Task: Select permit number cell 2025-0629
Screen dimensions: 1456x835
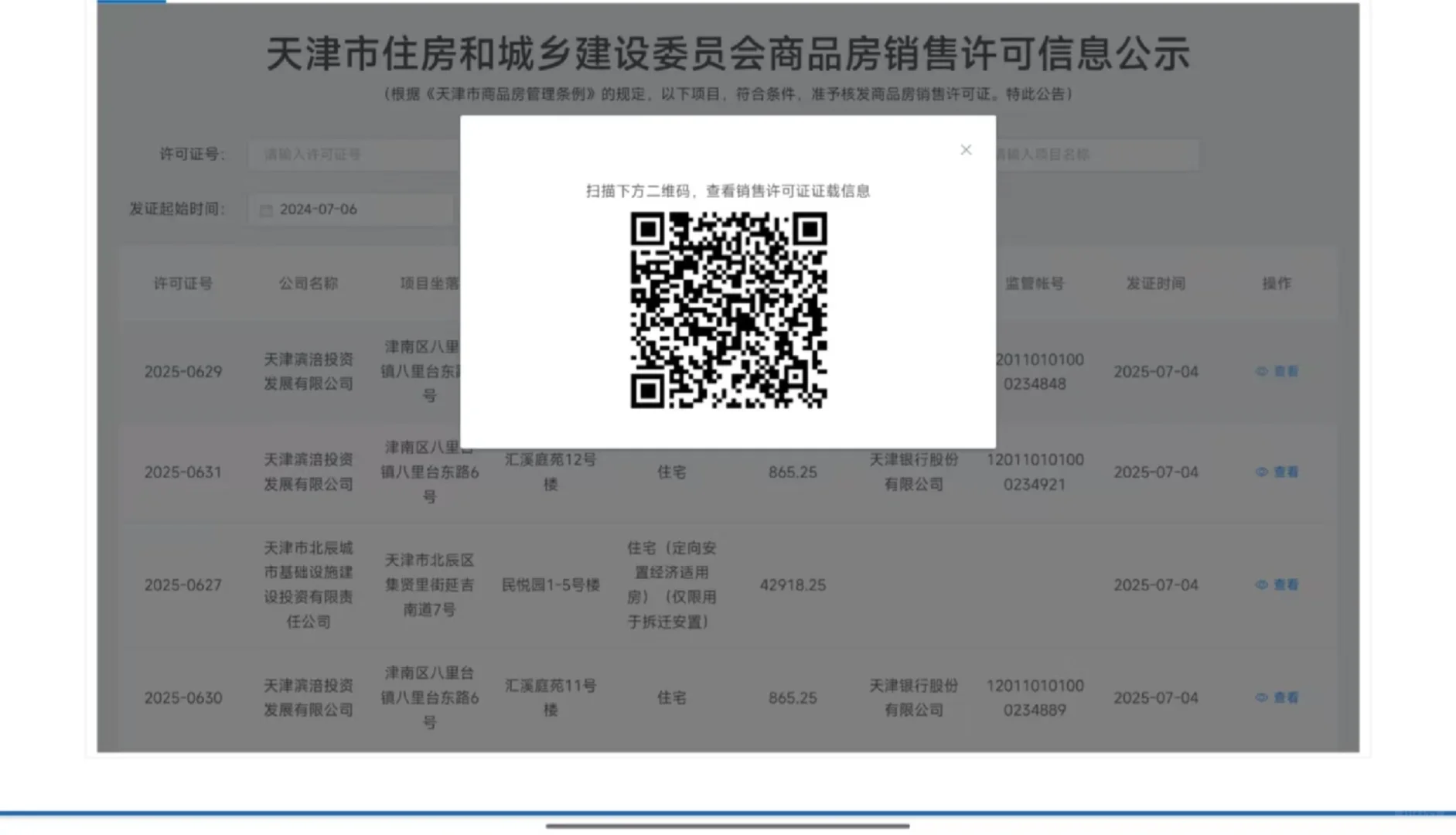Action: coord(183,372)
